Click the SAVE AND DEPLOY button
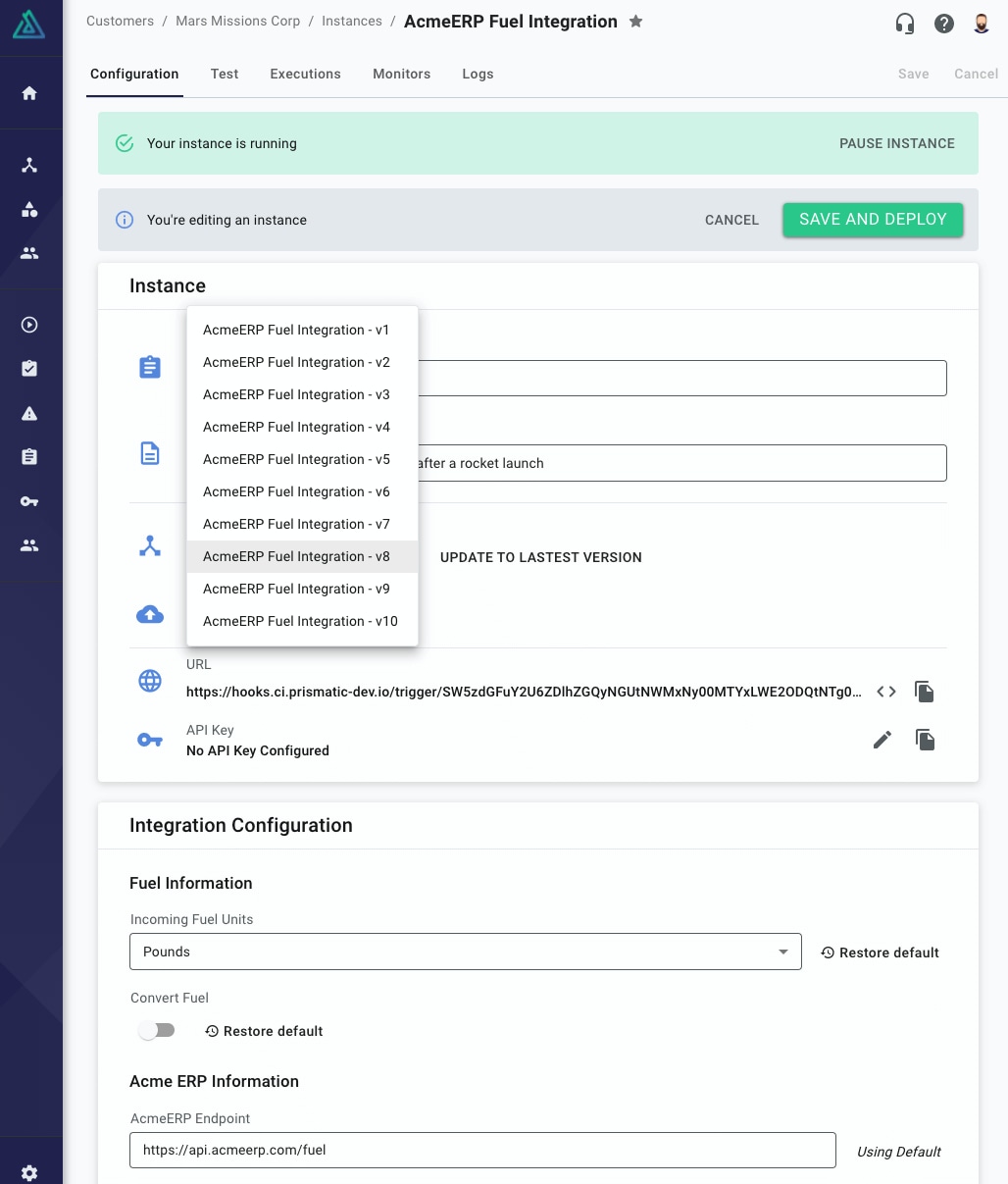The width and height of the screenshot is (1008, 1184). (x=873, y=220)
